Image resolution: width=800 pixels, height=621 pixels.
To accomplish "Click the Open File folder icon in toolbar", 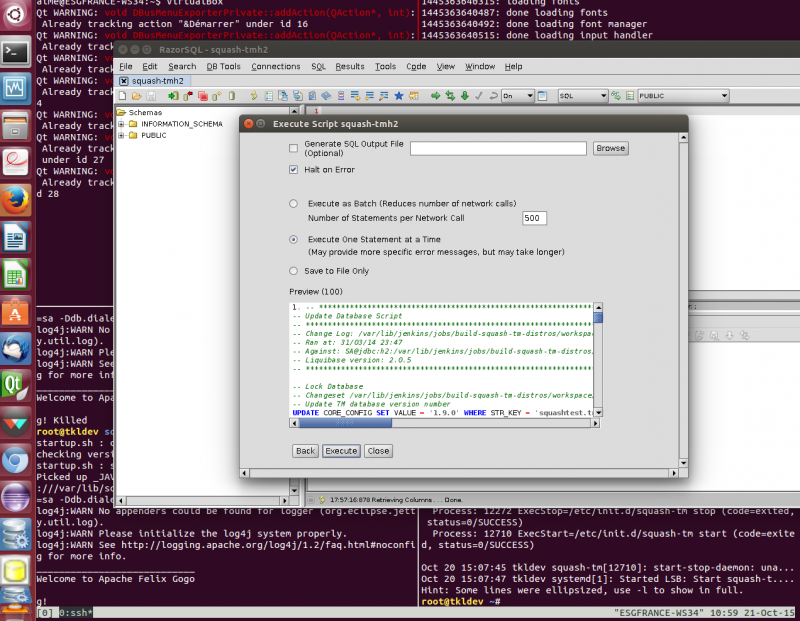I will click(136, 96).
